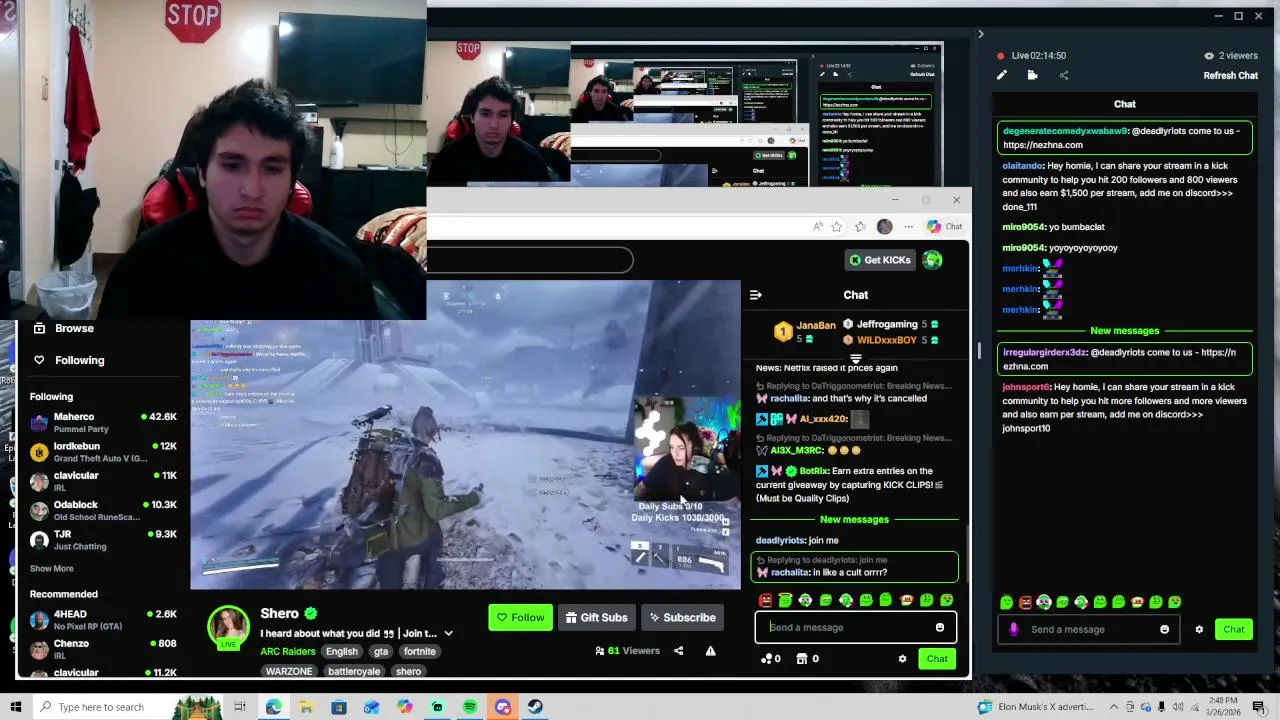
Task: Click the Copilot Chat button in browser toolbar
Action: click(x=944, y=227)
